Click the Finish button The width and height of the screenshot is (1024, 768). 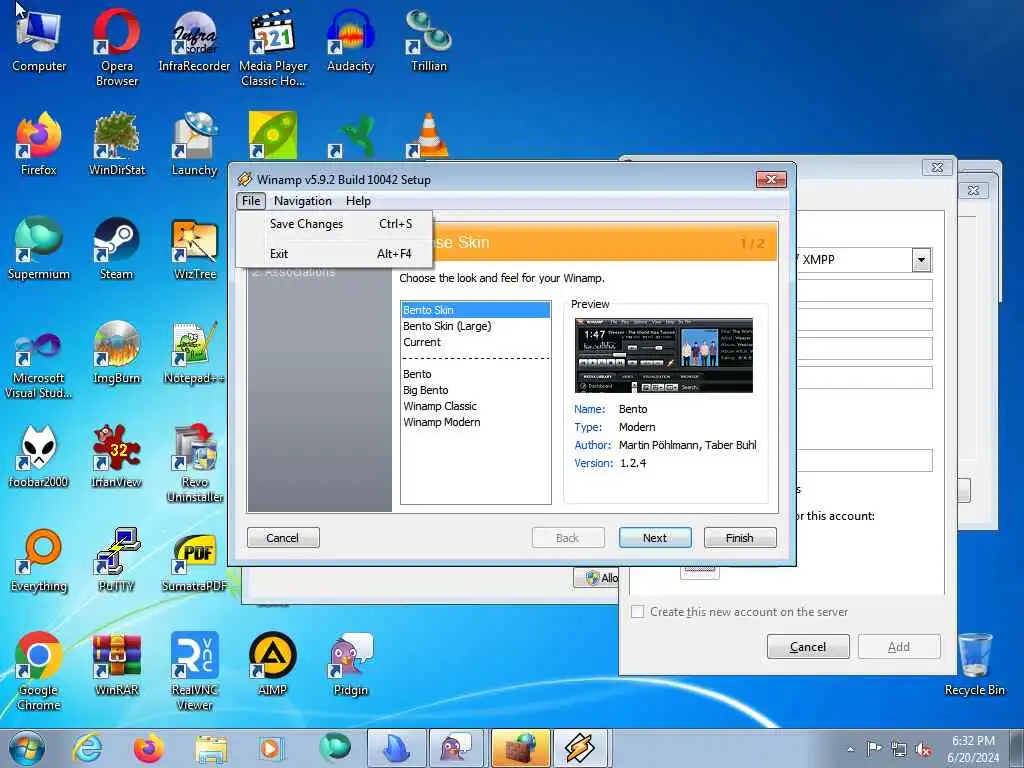pyautogui.click(x=740, y=538)
